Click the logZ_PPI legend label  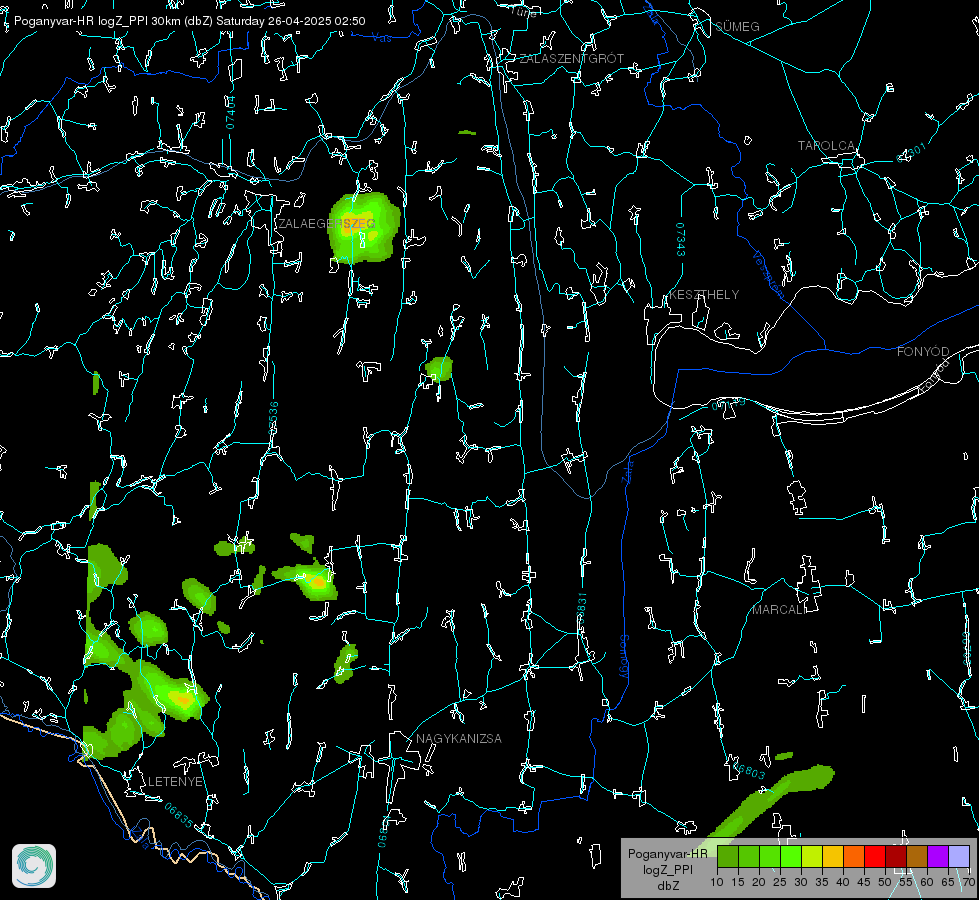coord(667,870)
